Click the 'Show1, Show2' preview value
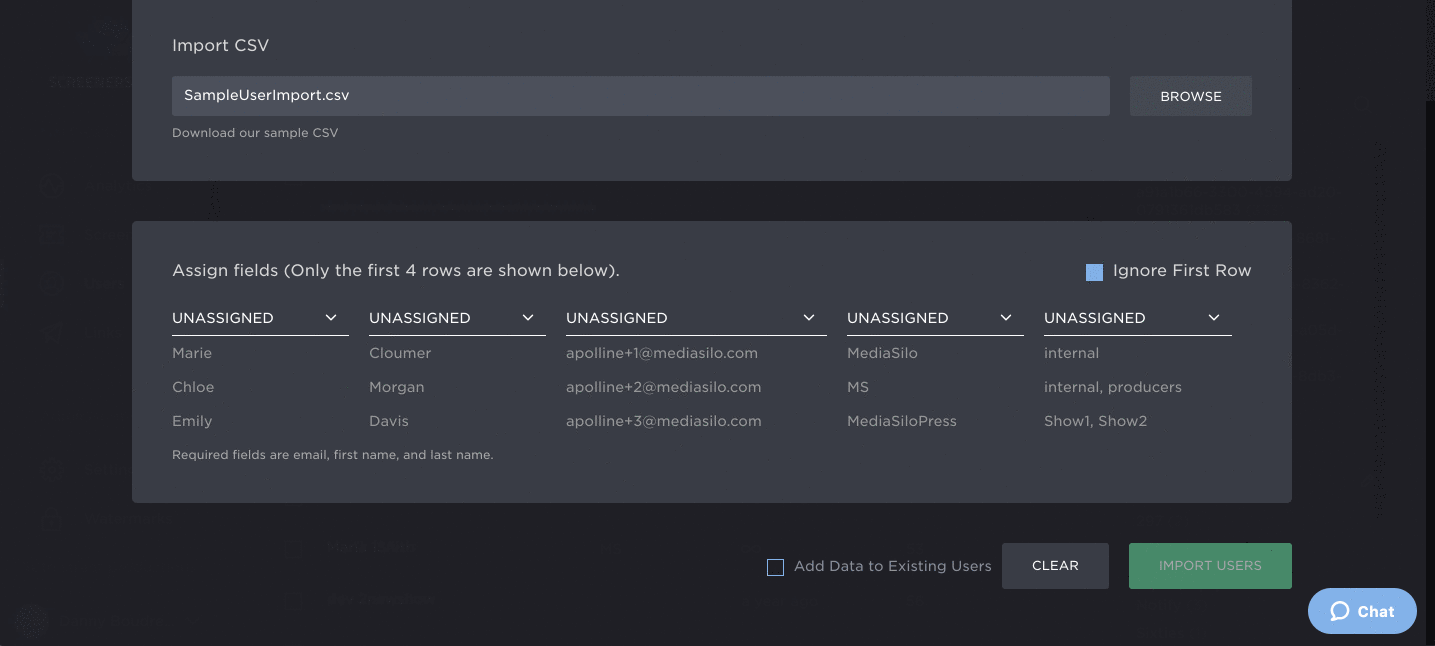The width and height of the screenshot is (1435, 646). tap(1095, 421)
